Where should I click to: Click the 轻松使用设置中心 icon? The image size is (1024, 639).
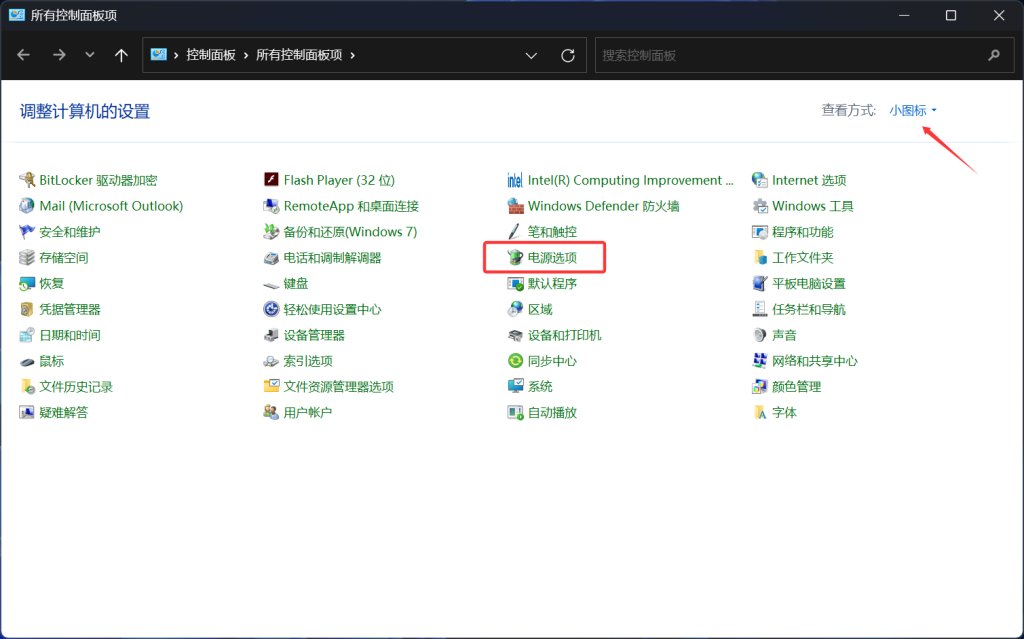(271, 309)
